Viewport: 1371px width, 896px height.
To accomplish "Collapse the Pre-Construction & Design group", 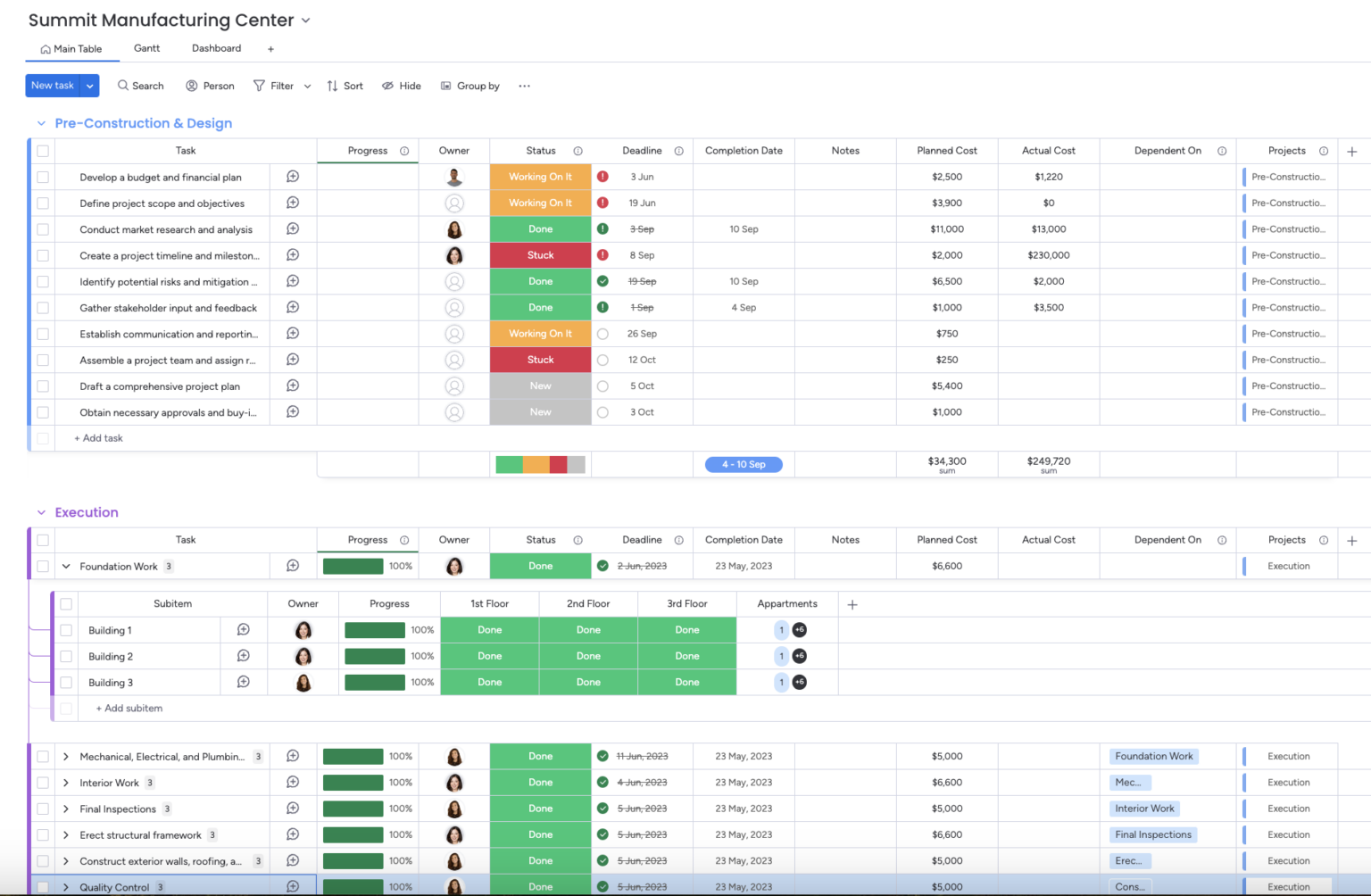I will pyautogui.click(x=41, y=123).
